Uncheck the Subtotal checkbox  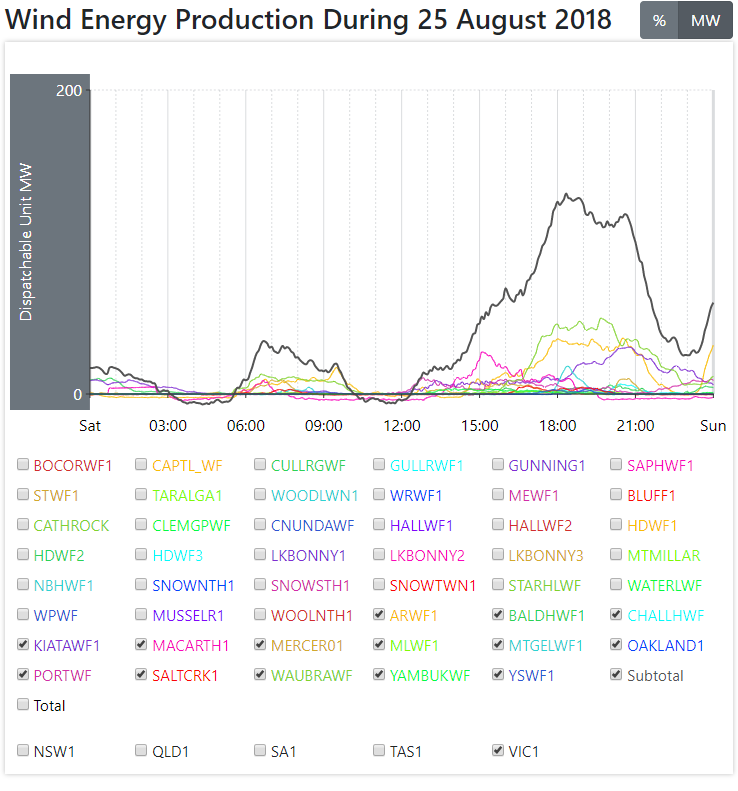point(617,675)
